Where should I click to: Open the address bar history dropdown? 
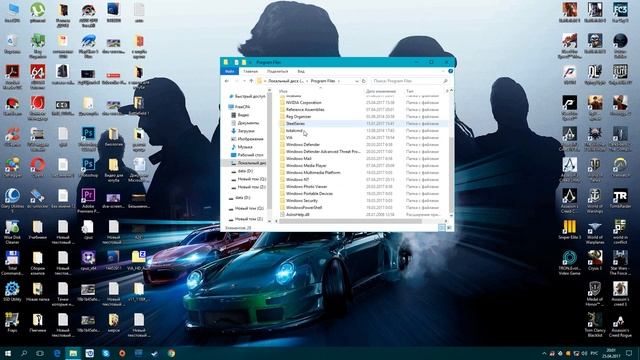click(x=357, y=81)
